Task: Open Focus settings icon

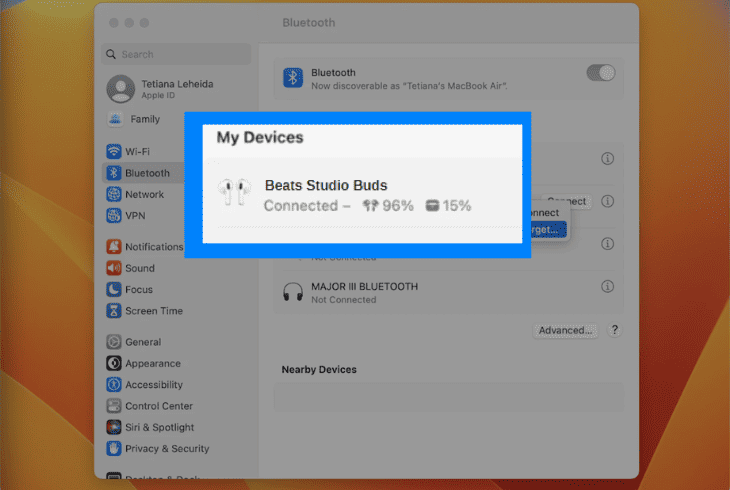Action: coord(114,289)
